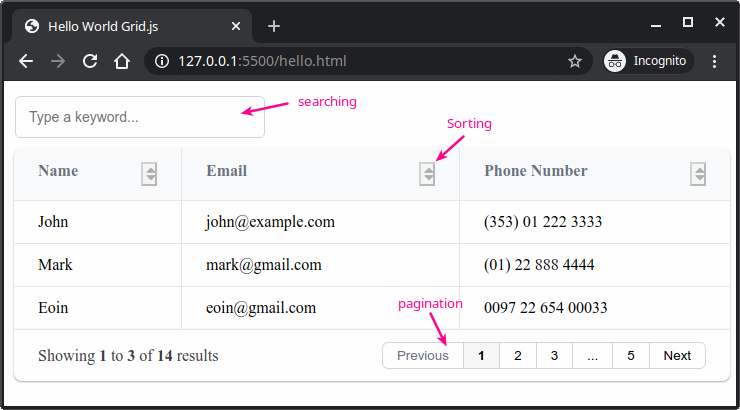Go to pagination page 3

point(554,356)
